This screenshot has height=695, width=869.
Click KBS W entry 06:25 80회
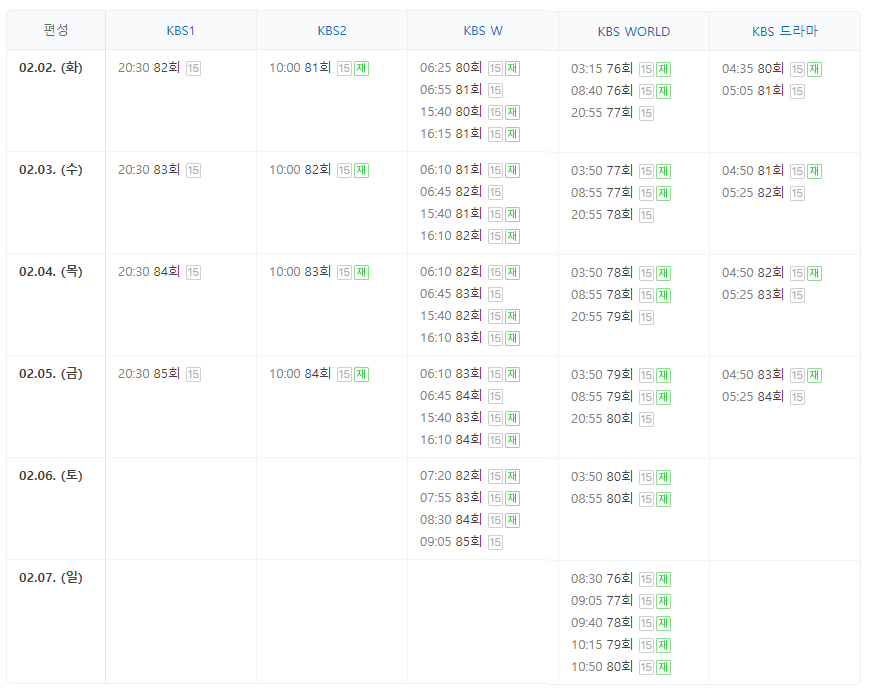pyautogui.click(x=451, y=68)
